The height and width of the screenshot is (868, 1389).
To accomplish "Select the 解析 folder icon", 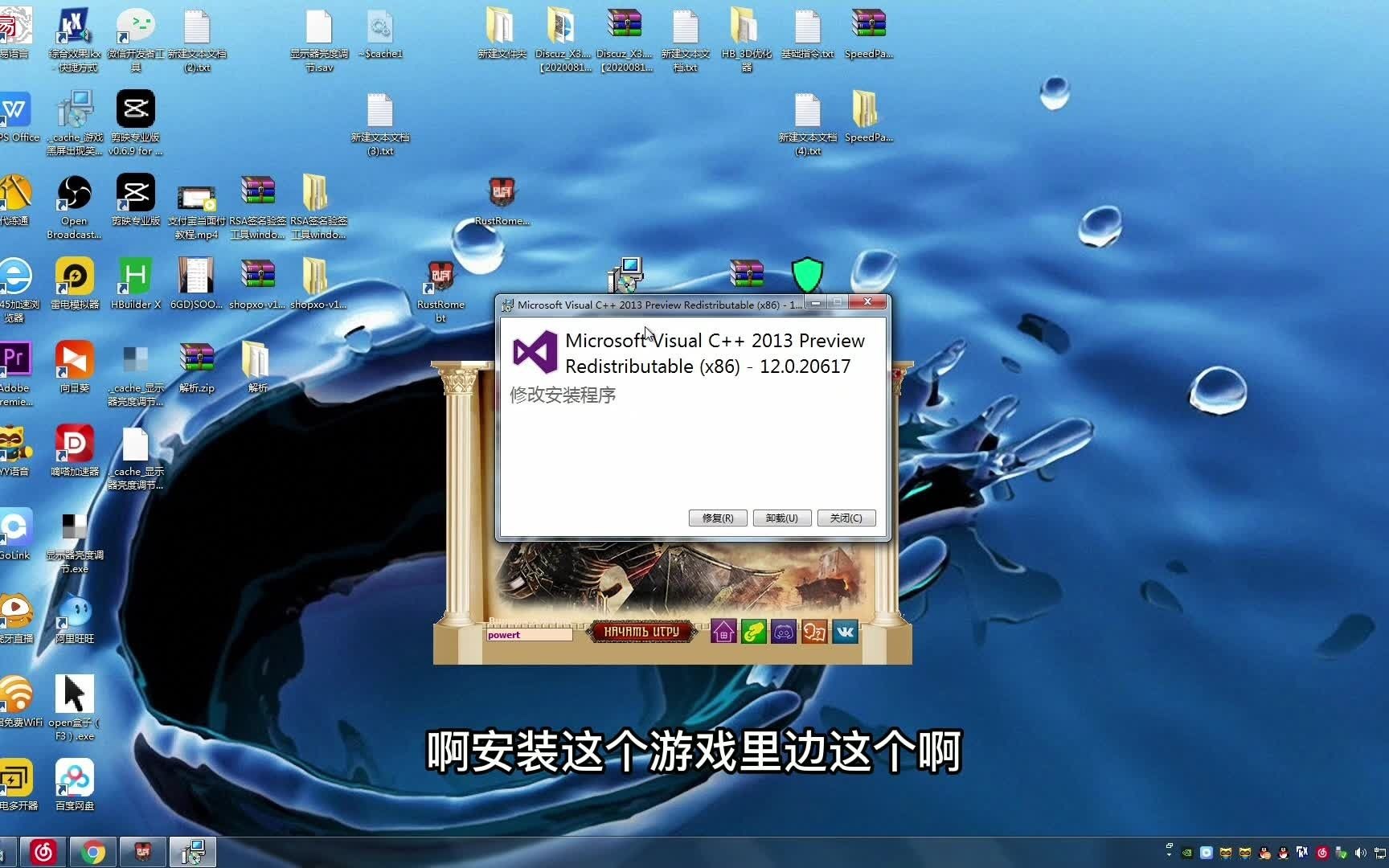I will [x=257, y=366].
